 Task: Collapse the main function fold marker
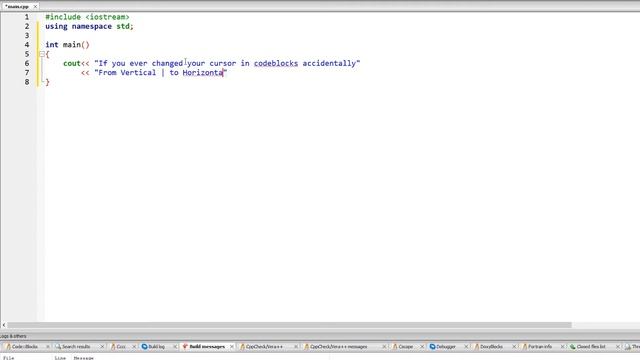[x=42, y=54]
